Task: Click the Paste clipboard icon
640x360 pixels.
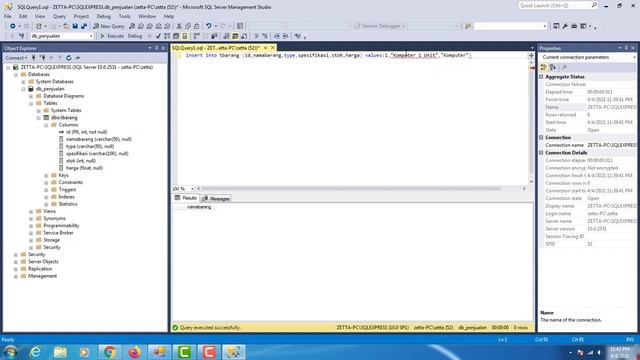Action: click(196, 26)
